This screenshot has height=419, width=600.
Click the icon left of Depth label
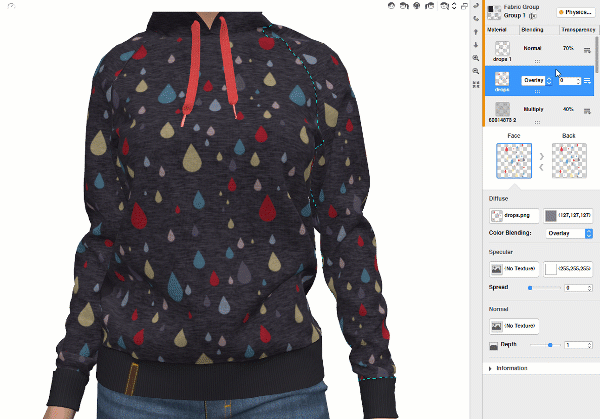pyautogui.click(x=494, y=346)
